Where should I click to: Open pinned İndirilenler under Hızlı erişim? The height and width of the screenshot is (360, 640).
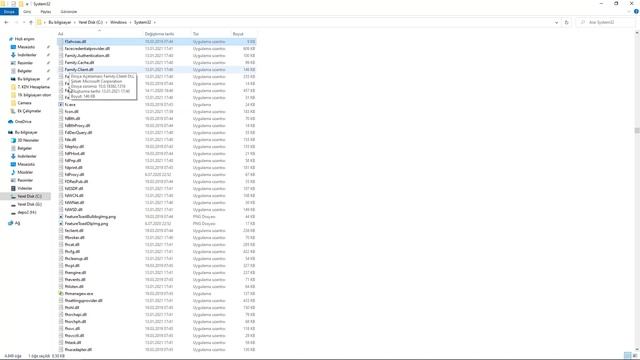pos(27,55)
